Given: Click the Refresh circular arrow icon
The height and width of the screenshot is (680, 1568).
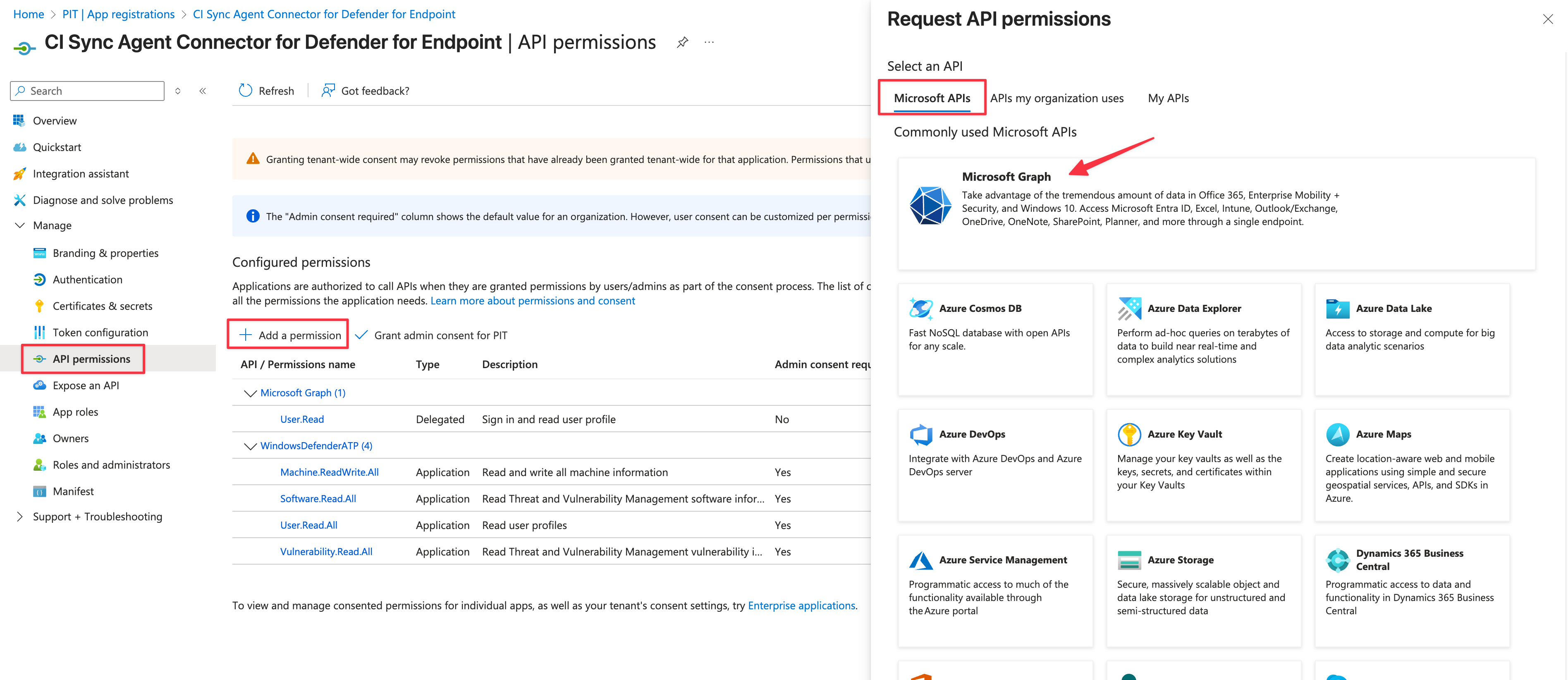Looking at the screenshot, I should (245, 91).
